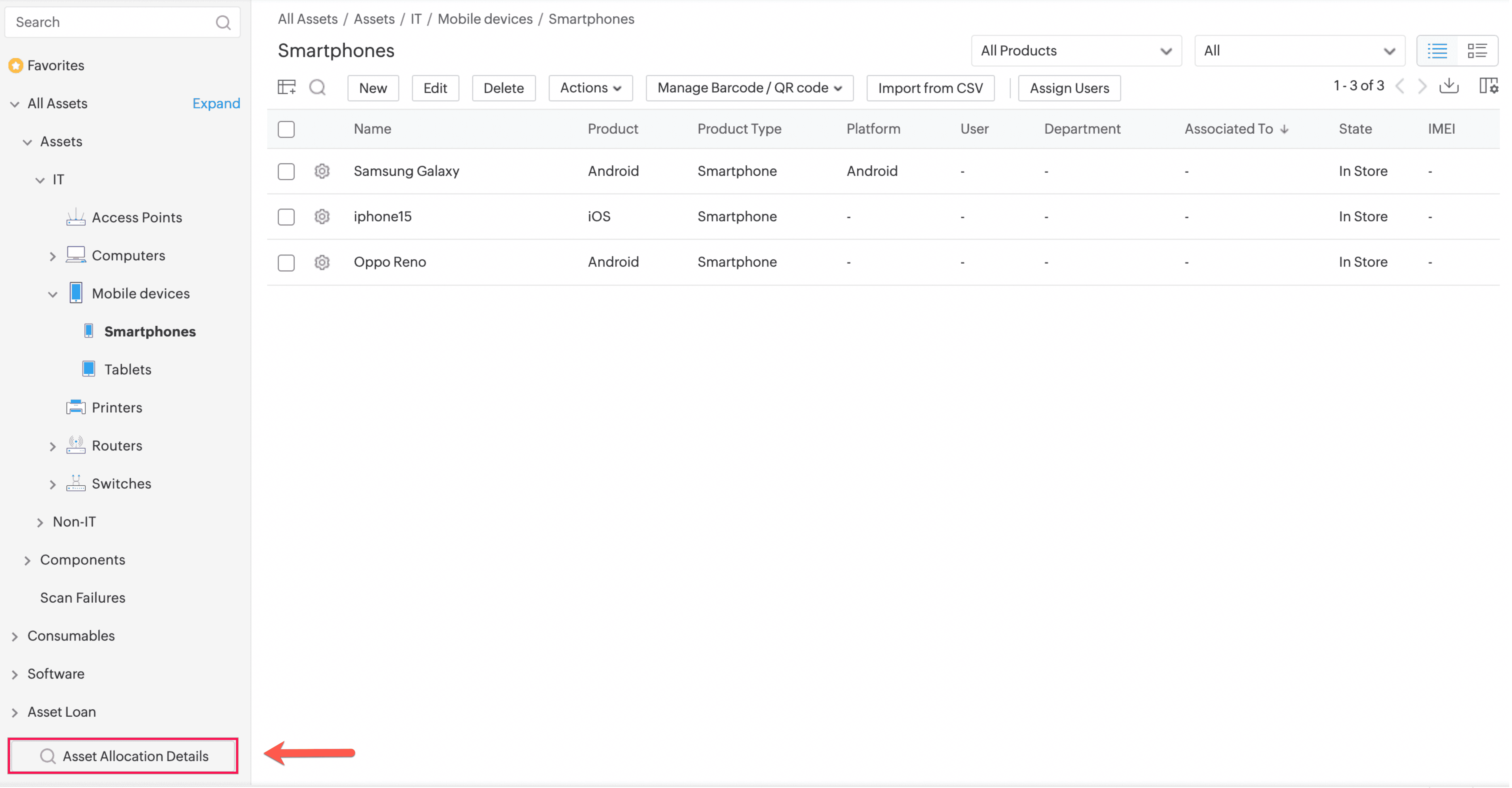Click the sidebar Search input field

(x=112, y=22)
